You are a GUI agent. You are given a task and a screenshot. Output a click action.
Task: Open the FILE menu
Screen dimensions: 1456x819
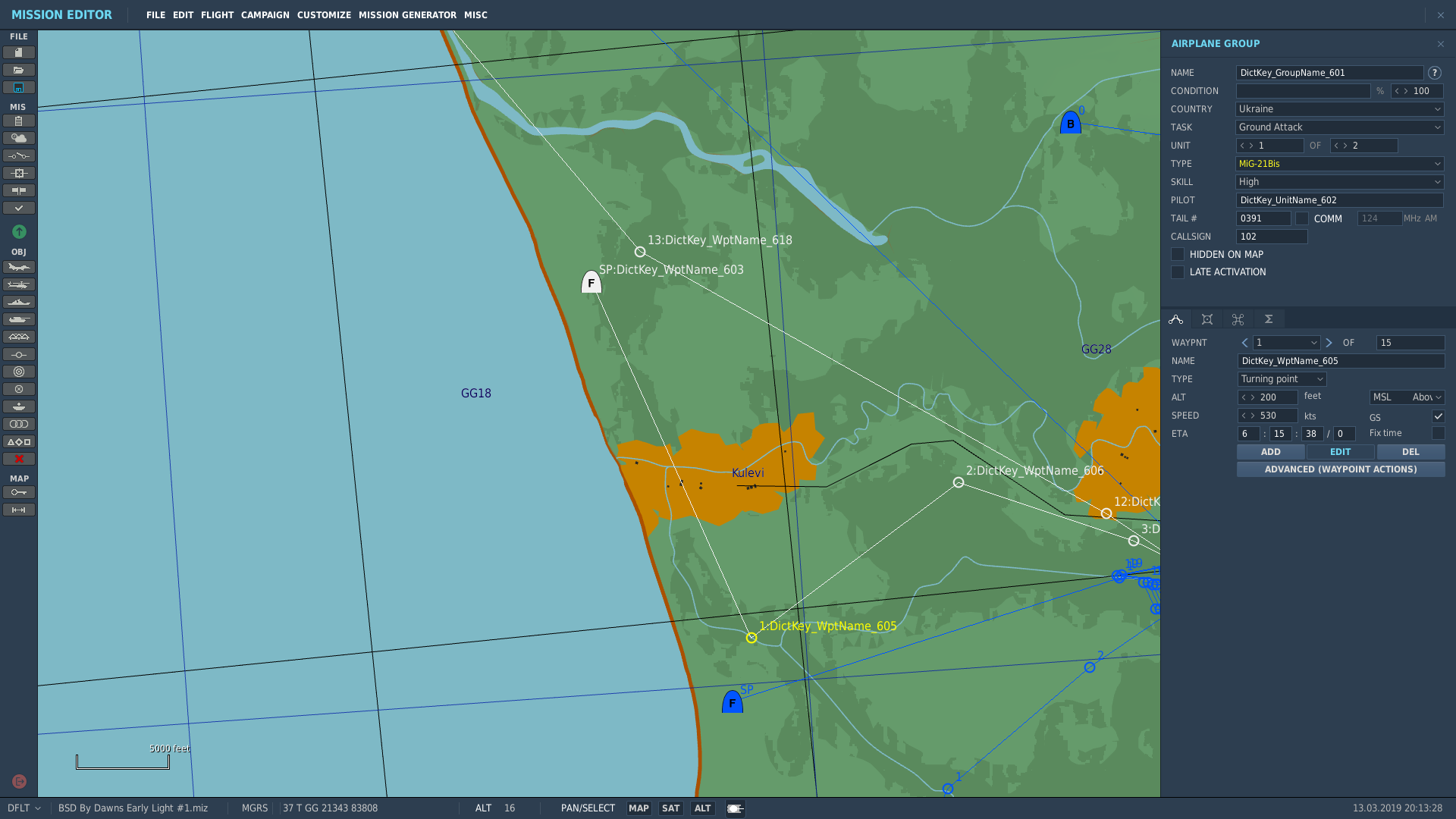155,15
